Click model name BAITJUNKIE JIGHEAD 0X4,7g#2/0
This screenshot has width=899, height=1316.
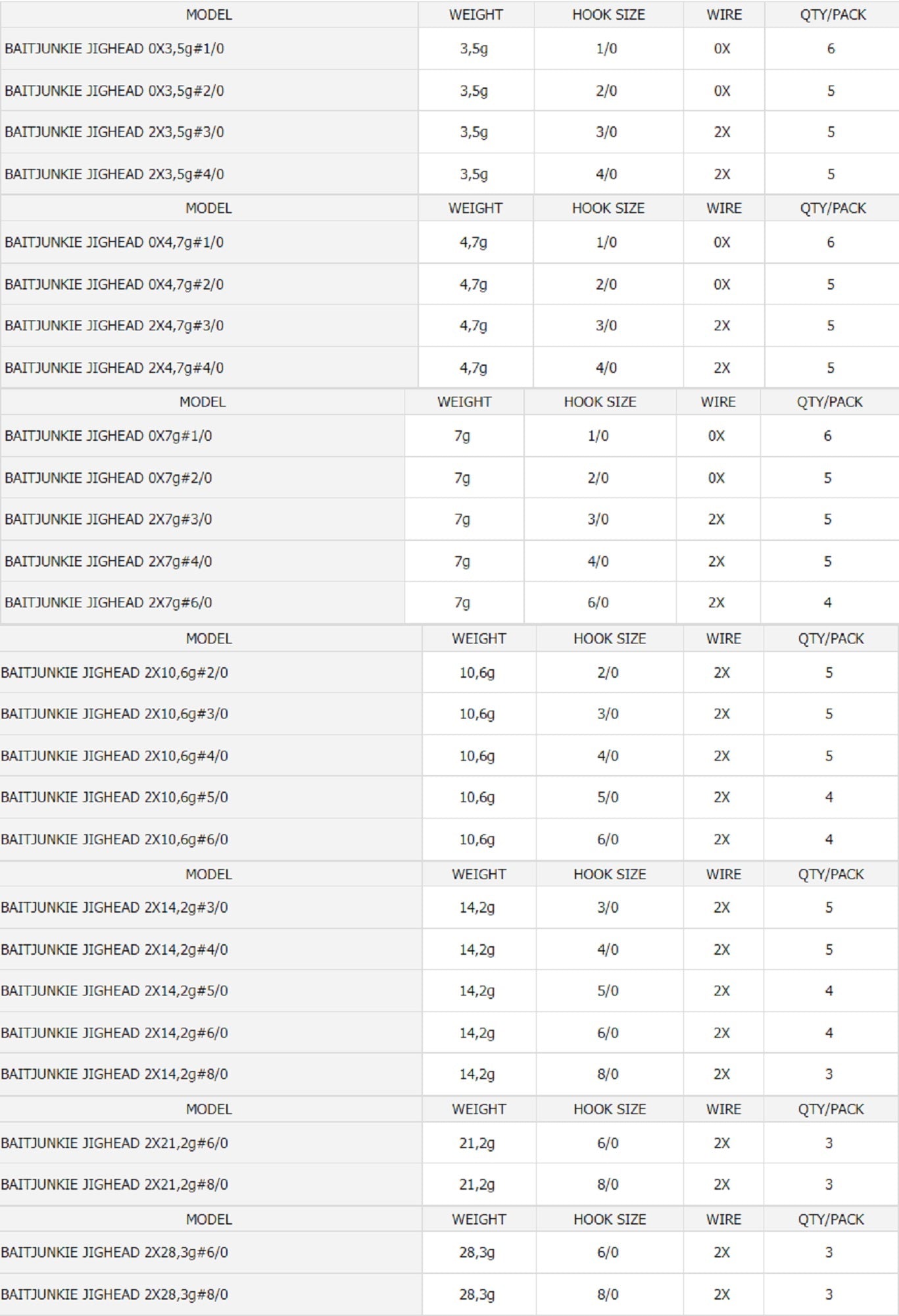pos(114,285)
